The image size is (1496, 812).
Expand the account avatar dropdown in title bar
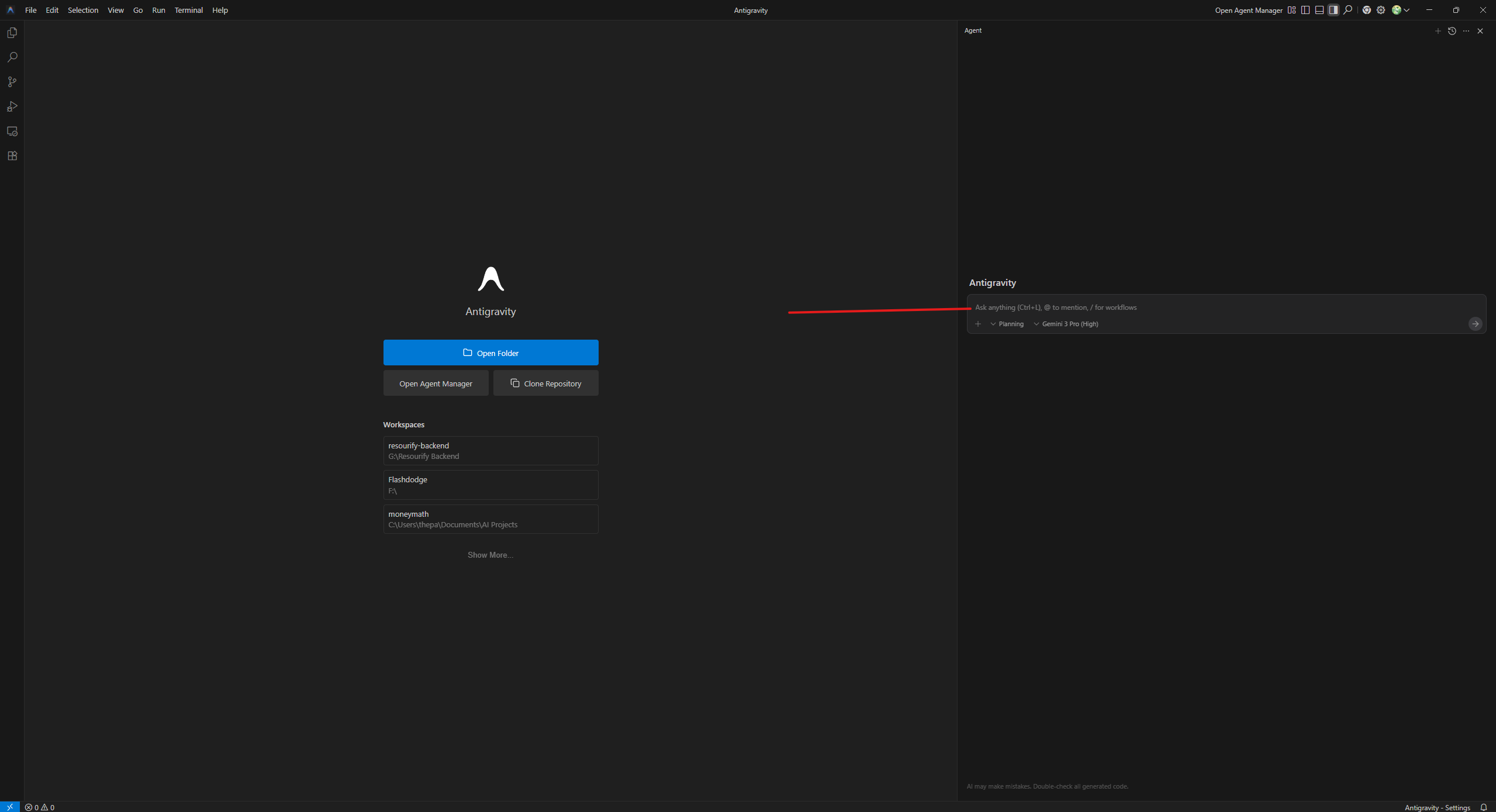point(1401,10)
